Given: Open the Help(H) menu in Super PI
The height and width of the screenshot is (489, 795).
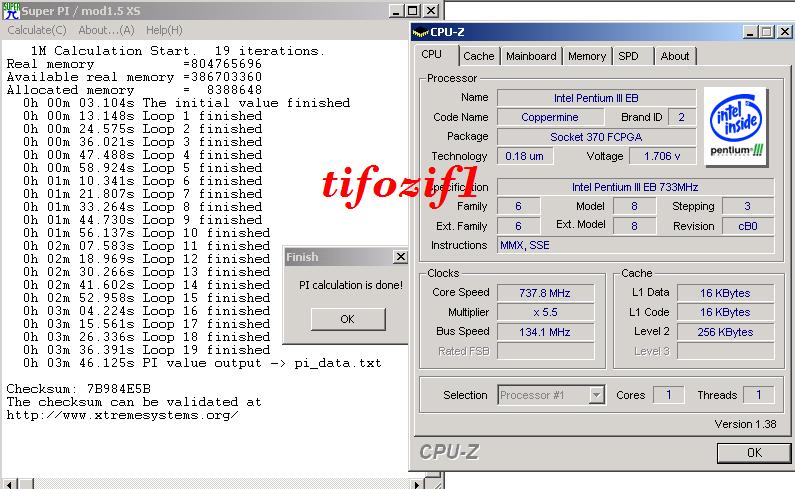Looking at the screenshot, I should [x=164, y=30].
